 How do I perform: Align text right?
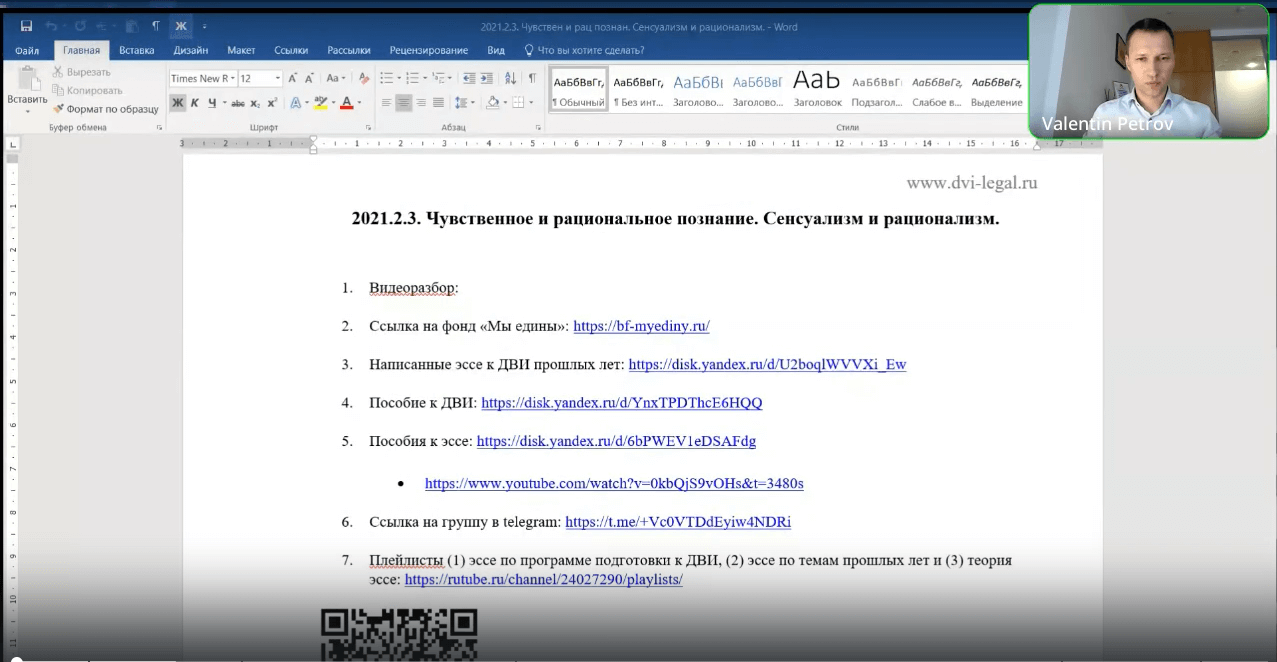[421, 102]
